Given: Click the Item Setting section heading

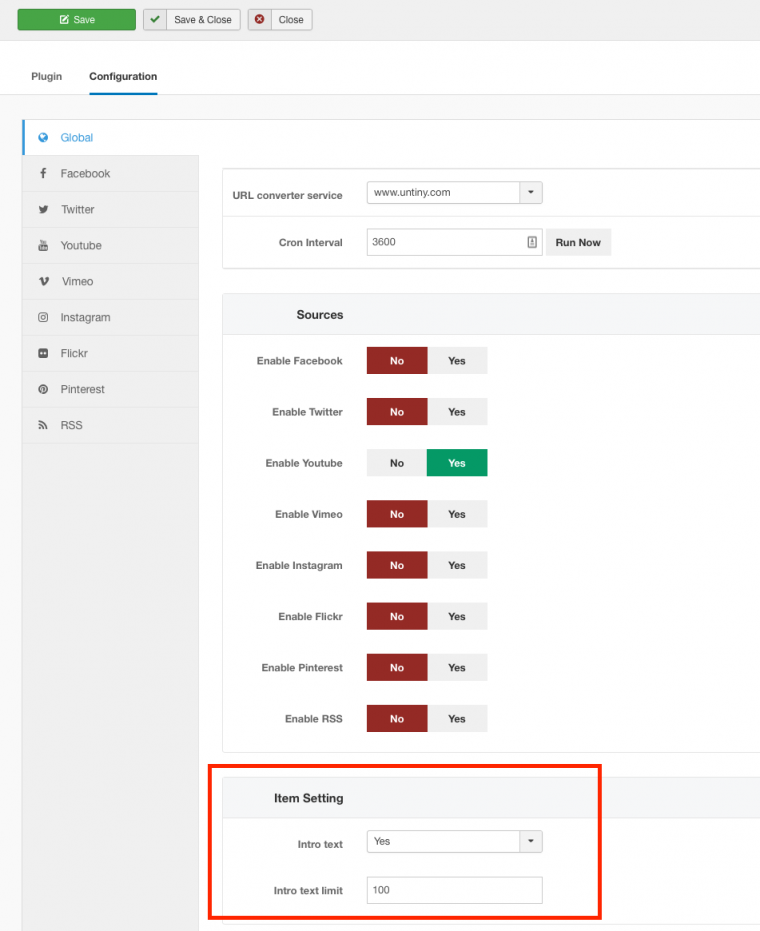Looking at the screenshot, I should 309,798.
